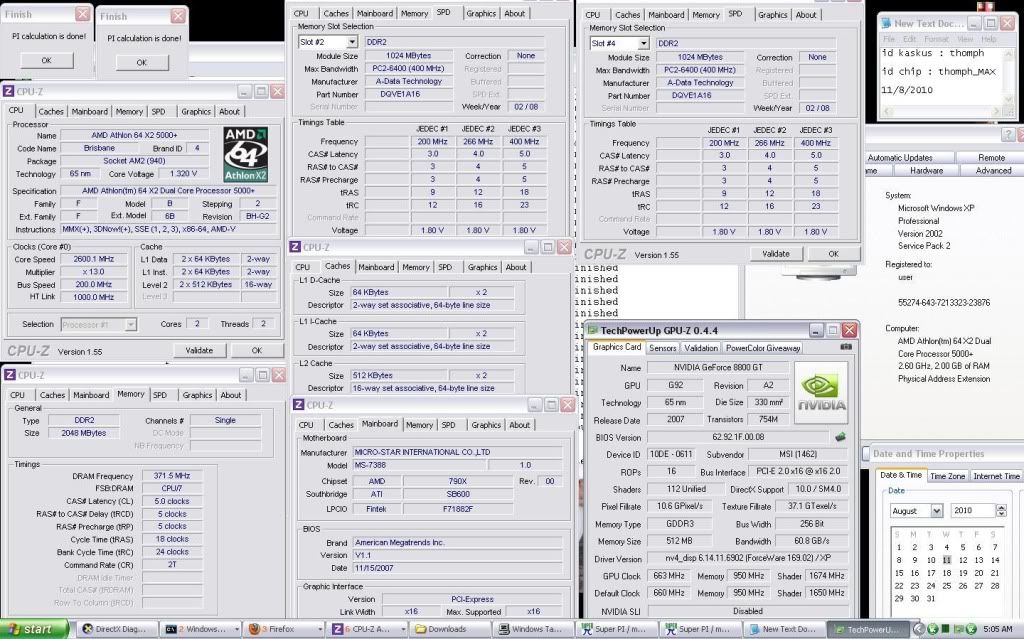
Task: Click the taskbar clock showing 5:05 AM
Action: (997, 629)
